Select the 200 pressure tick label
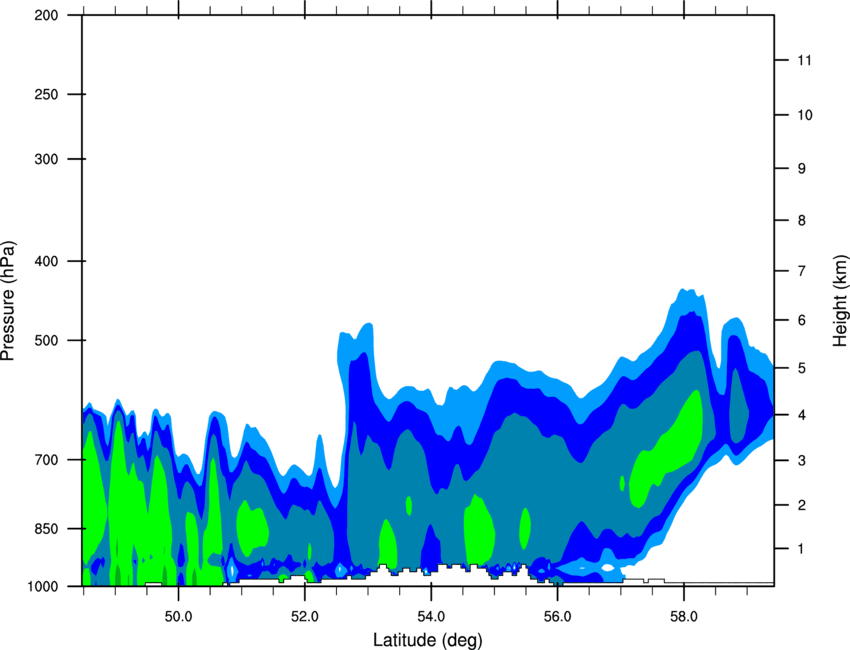Viewport: 850px width, 650px height. pyautogui.click(x=46, y=15)
